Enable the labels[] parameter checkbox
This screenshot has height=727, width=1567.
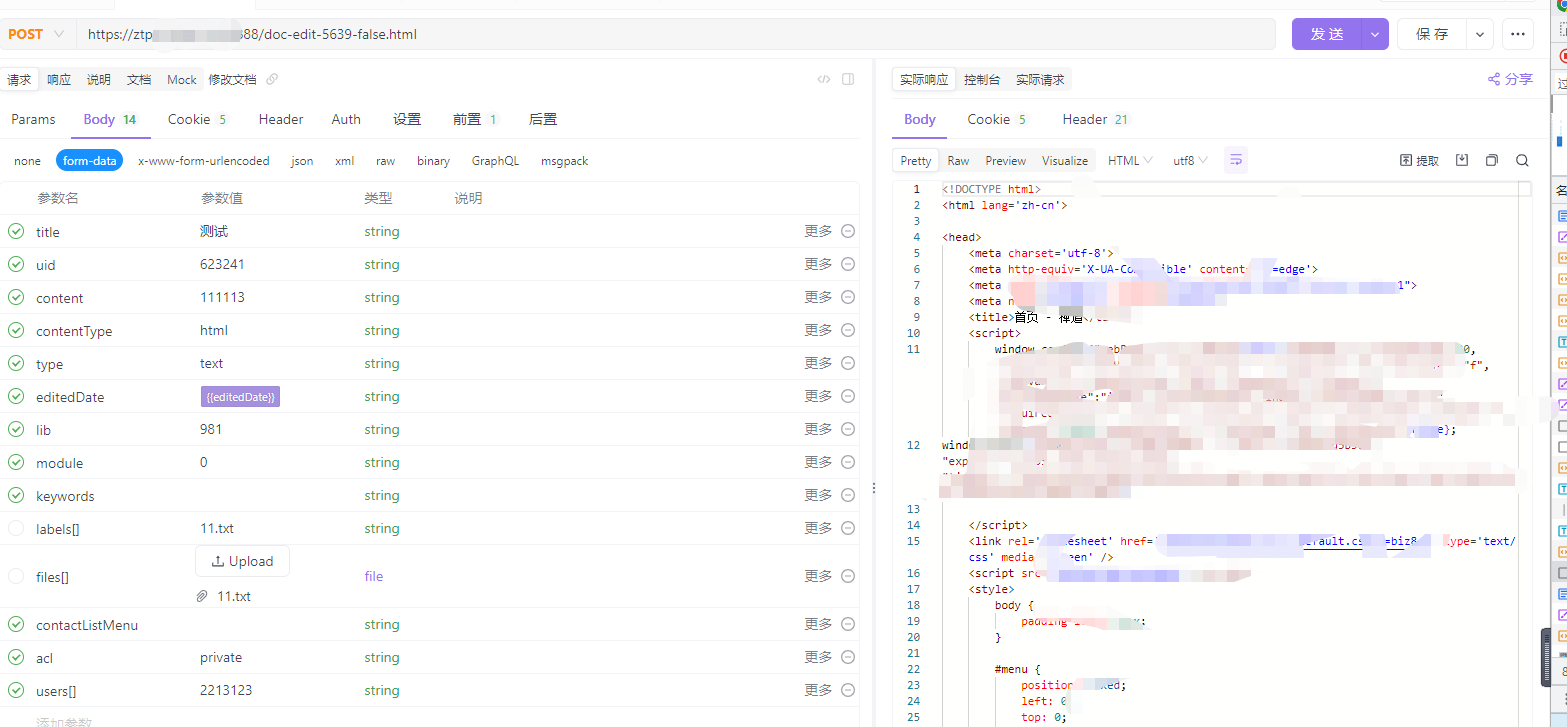pos(16,528)
